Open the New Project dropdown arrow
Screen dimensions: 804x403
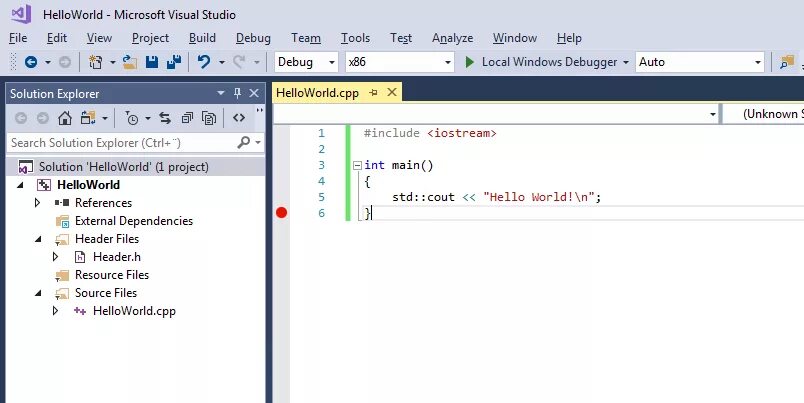pos(112,63)
